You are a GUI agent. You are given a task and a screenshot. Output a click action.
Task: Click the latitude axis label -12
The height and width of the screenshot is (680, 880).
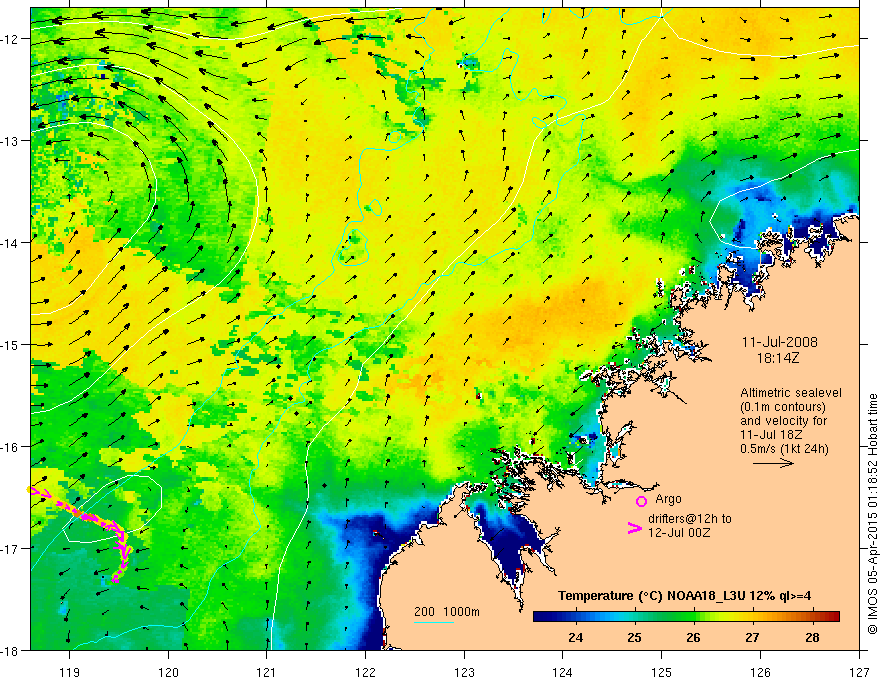(12, 39)
